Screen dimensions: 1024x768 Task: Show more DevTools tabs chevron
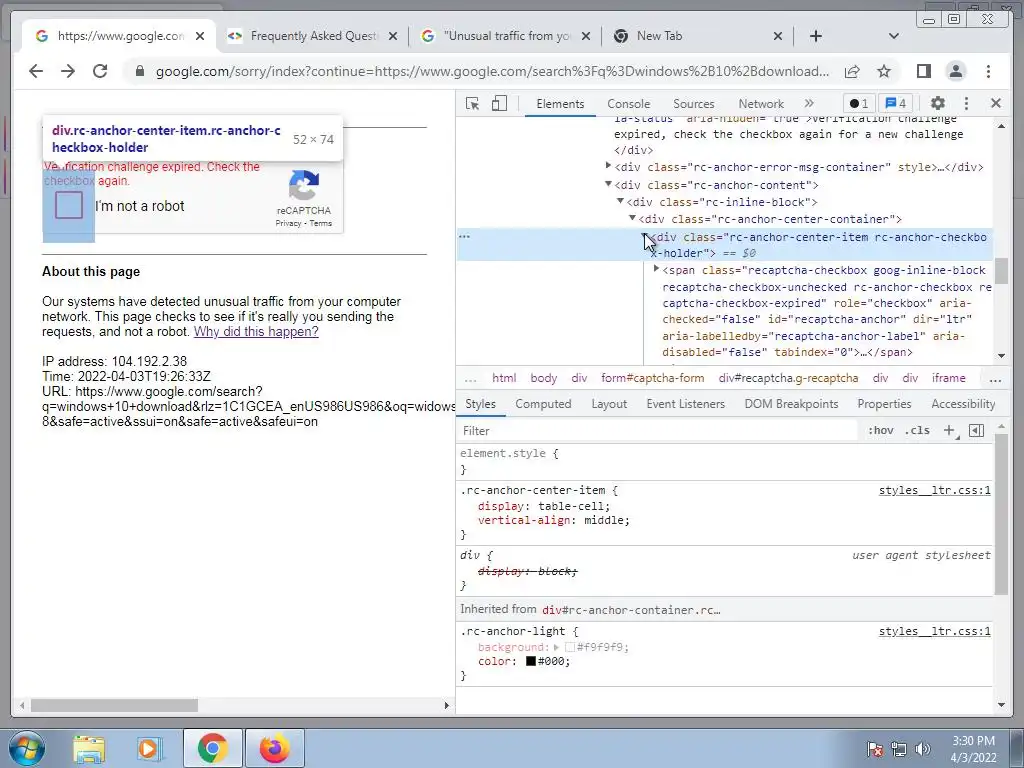(809, 103)
